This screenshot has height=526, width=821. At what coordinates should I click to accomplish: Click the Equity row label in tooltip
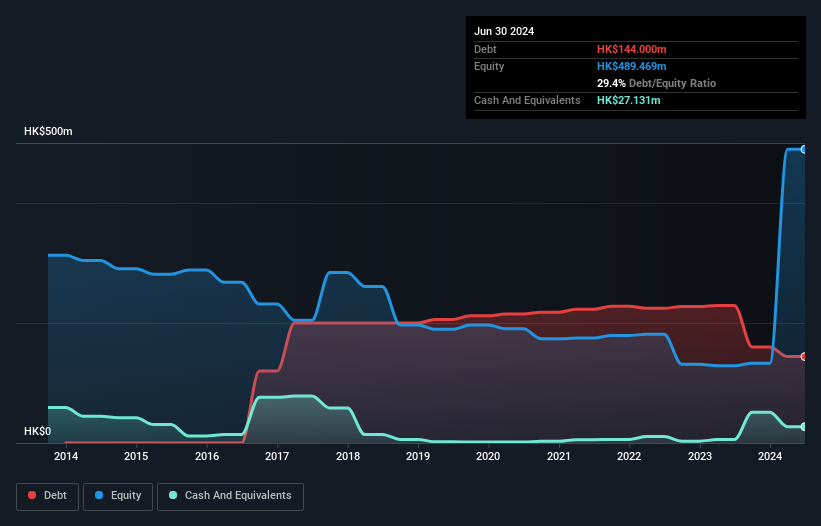(489, 66)
